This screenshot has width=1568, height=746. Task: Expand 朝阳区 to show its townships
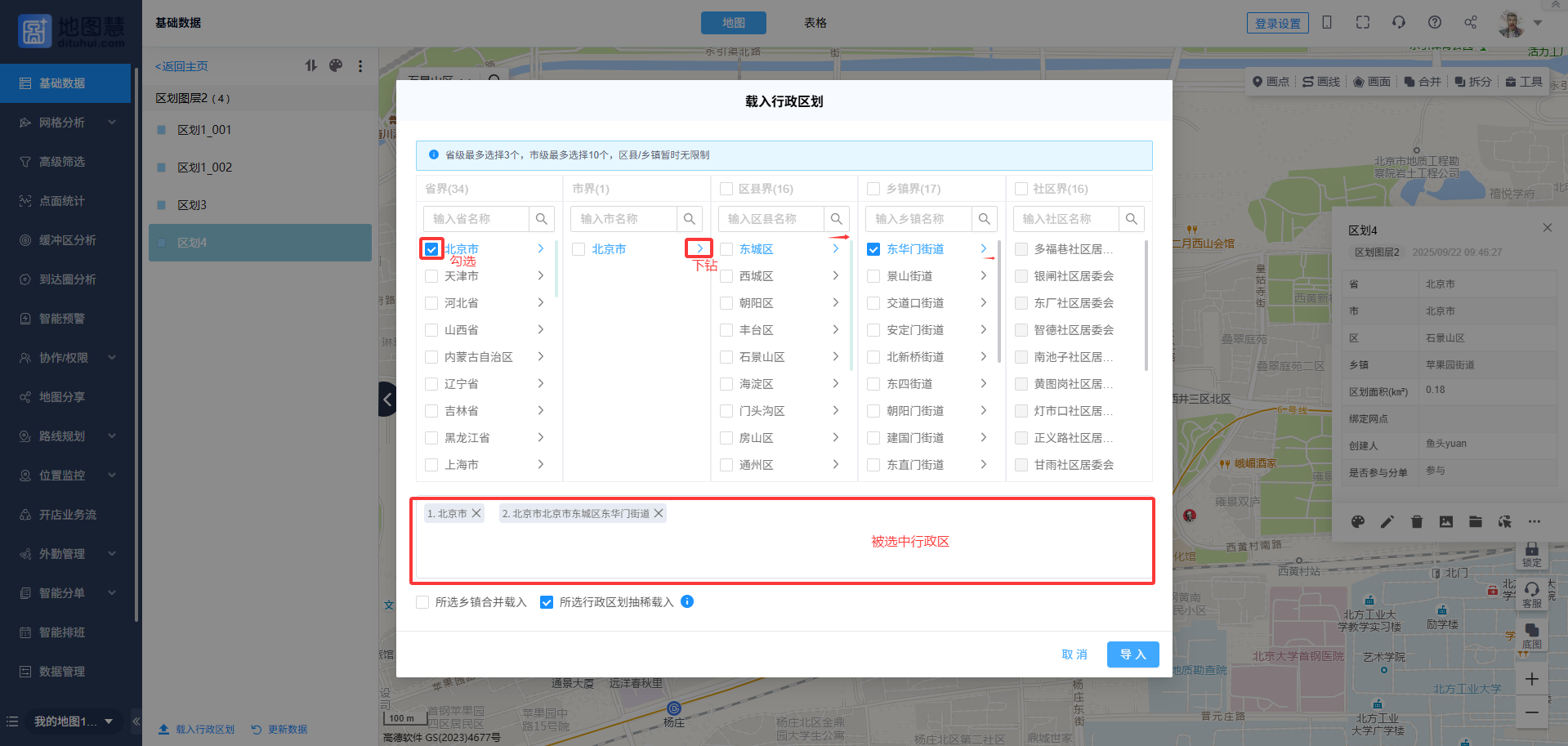point(835,303)
